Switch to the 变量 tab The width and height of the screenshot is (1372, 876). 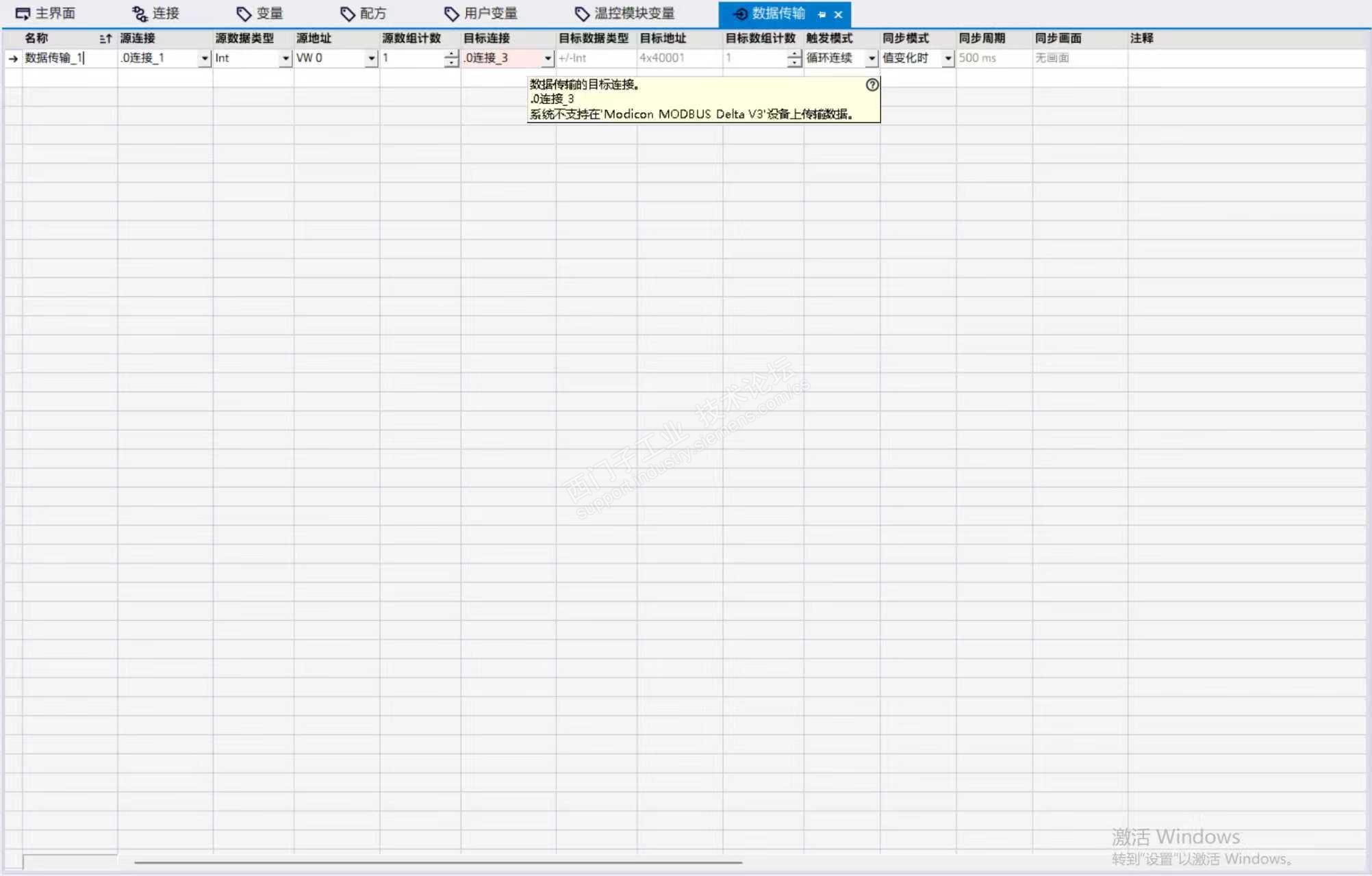point(260,14)
